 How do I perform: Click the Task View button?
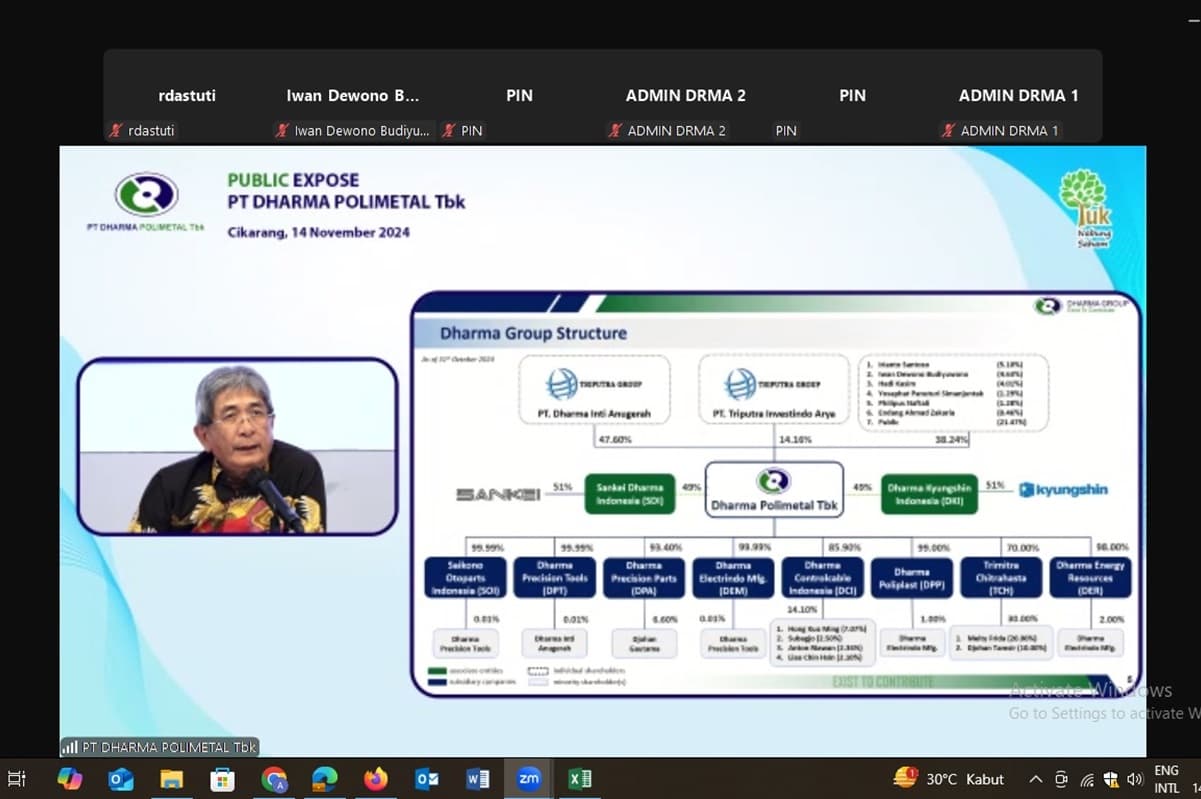pyautogui.click(x=17, y=779)
